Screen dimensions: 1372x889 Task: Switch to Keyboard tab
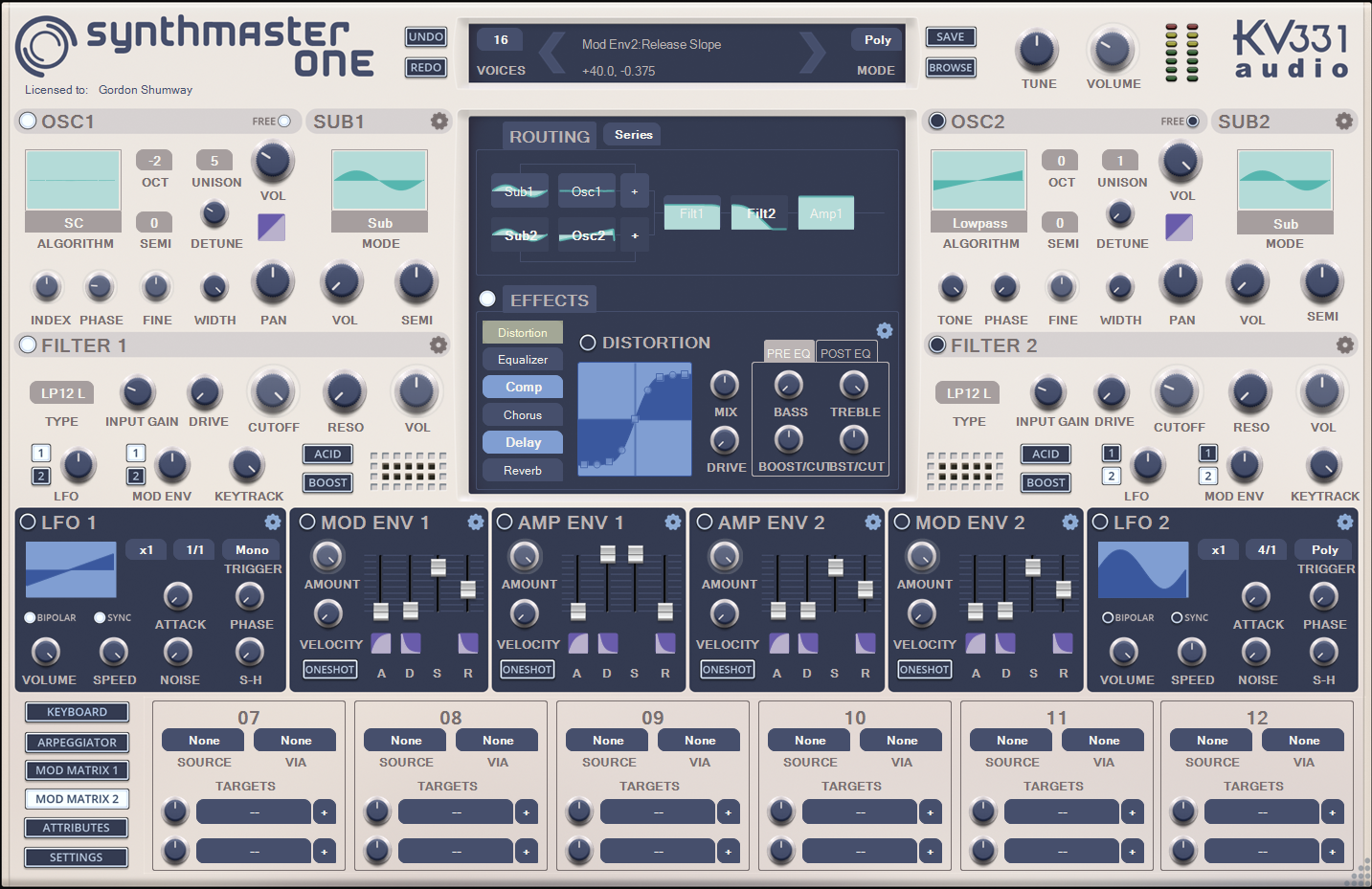click(x=77, y=712)
